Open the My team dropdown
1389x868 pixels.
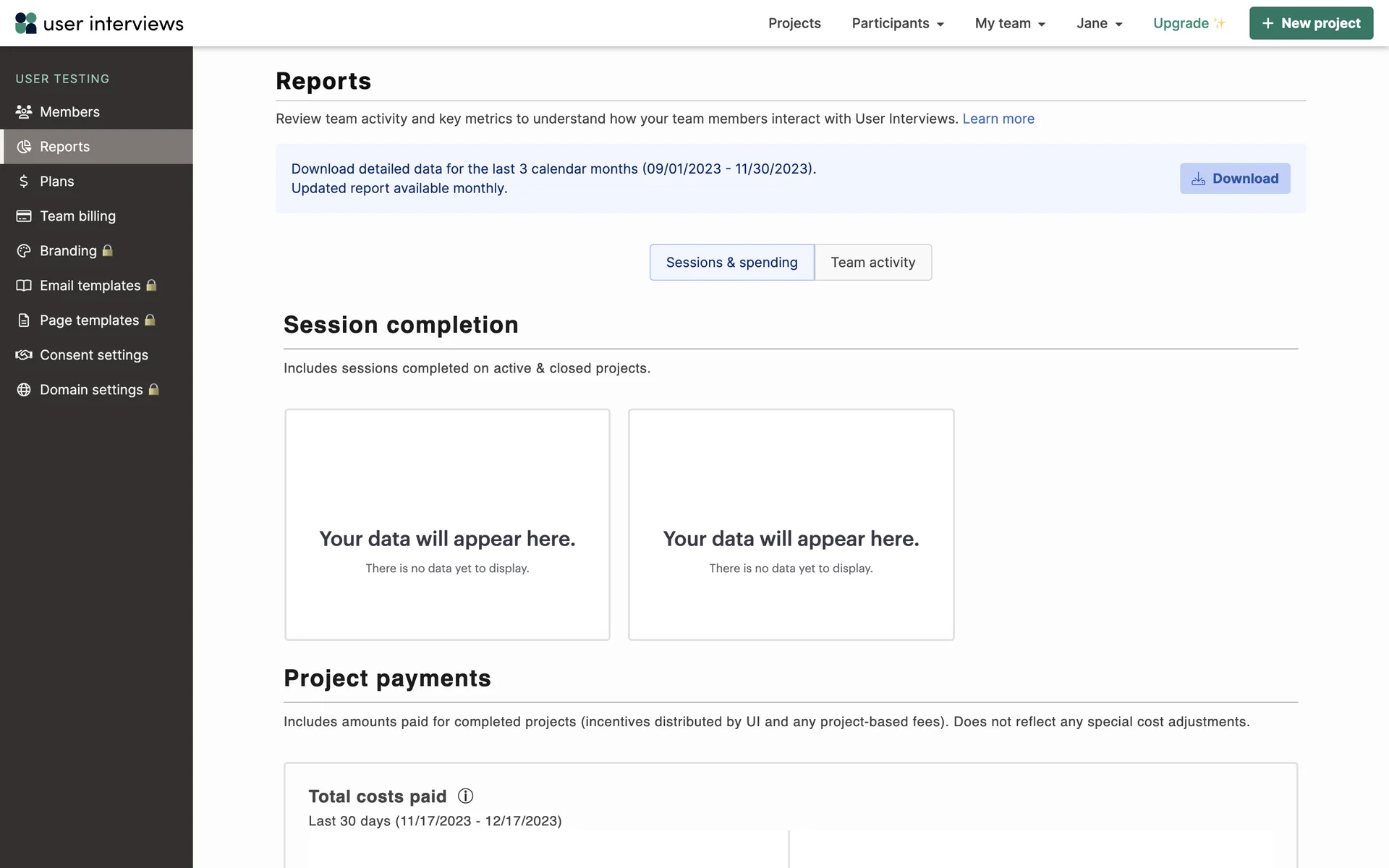tap(1010, 23)
